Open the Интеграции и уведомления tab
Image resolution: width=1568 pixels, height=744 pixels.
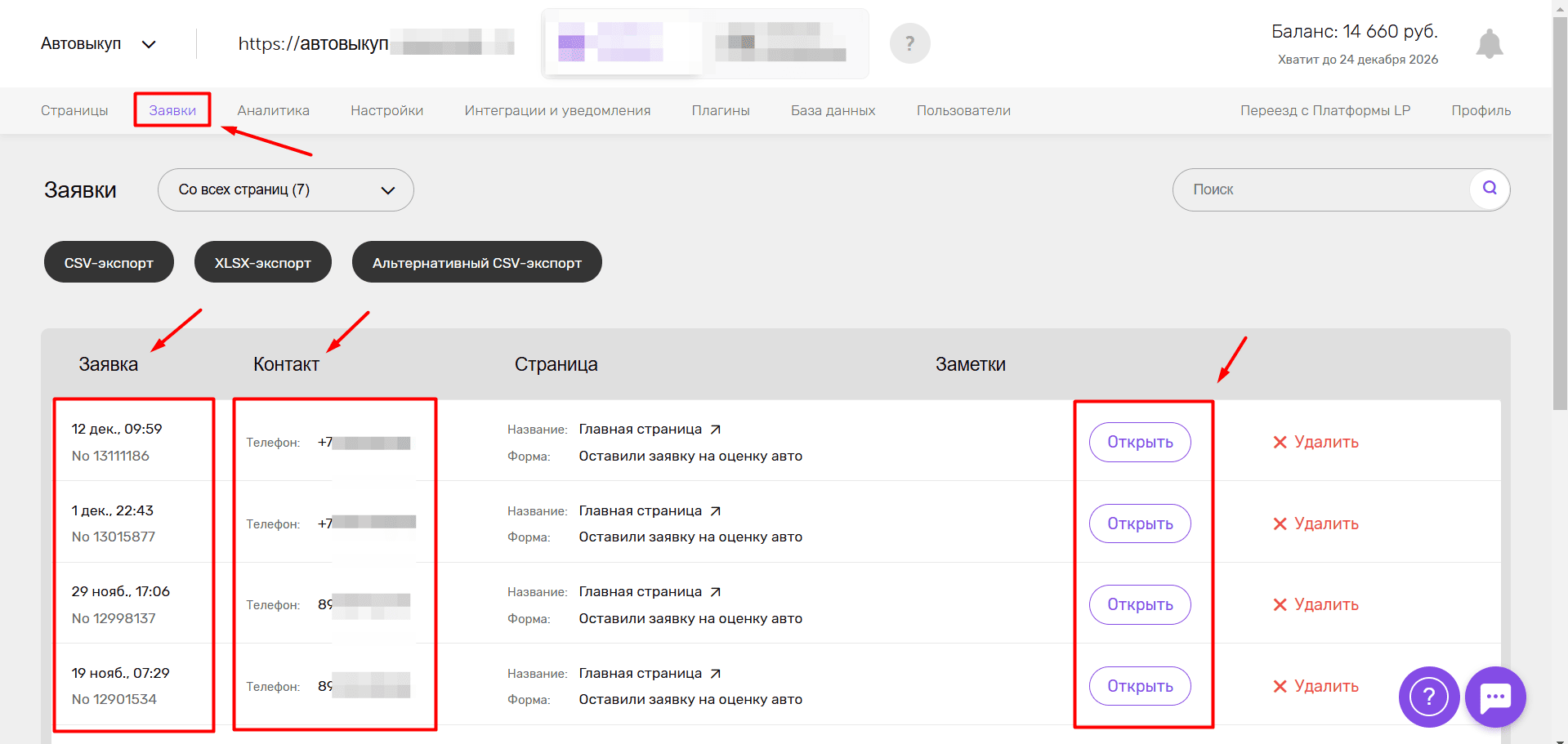[x=557, y=110]
